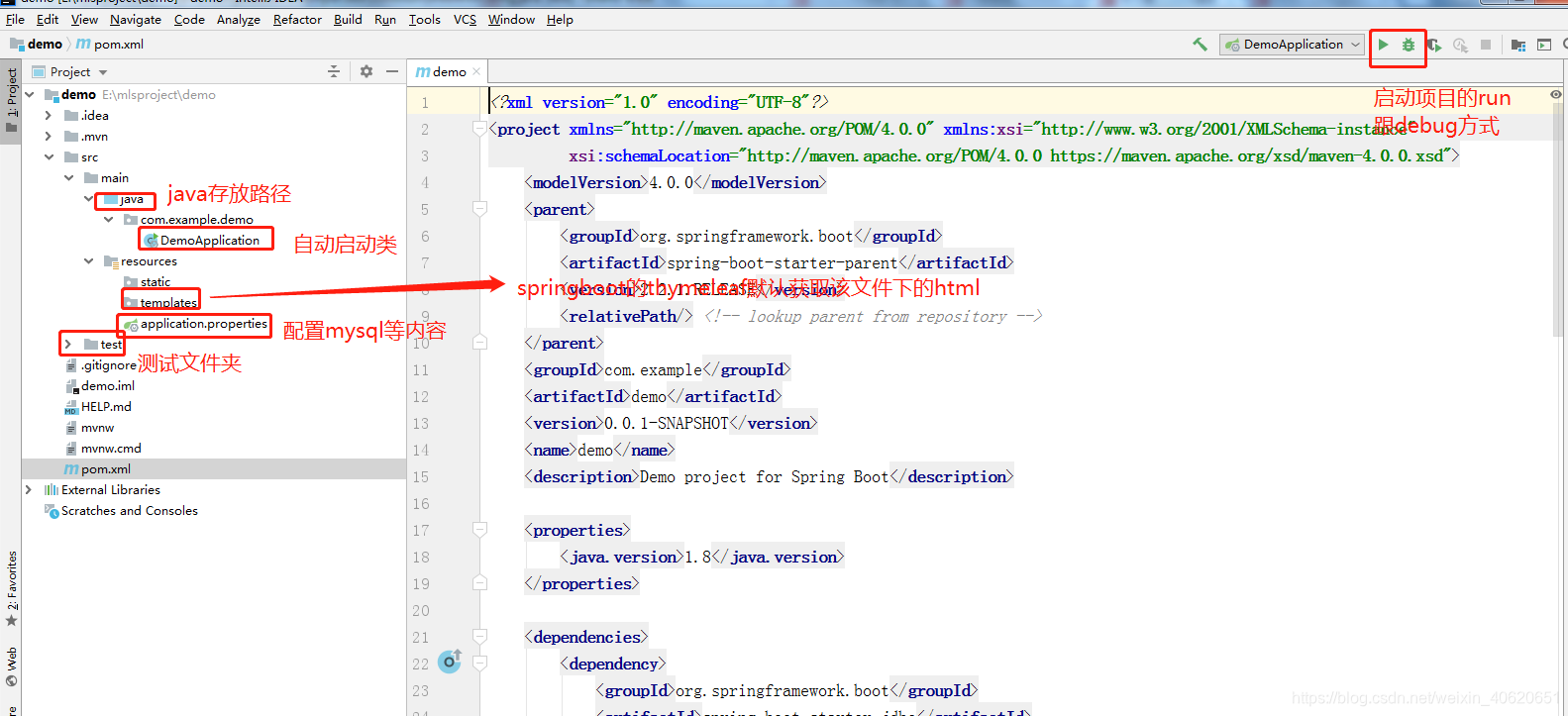Click the 0.0.1-SNAPSHOT version line
The height and width of the screenshot is (716, 1568).
point(672,423)
